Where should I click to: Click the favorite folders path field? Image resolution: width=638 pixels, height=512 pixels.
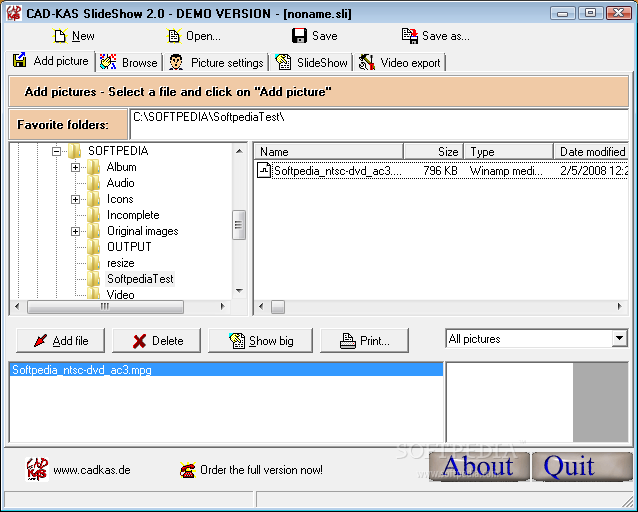[x=379, y=124]
